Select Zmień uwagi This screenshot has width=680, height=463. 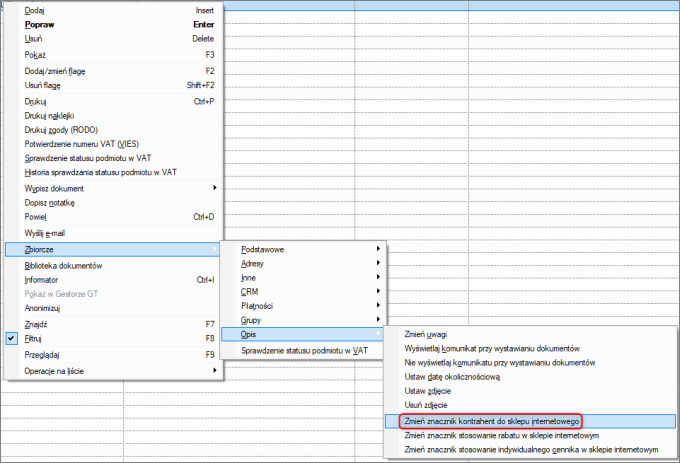530,334
